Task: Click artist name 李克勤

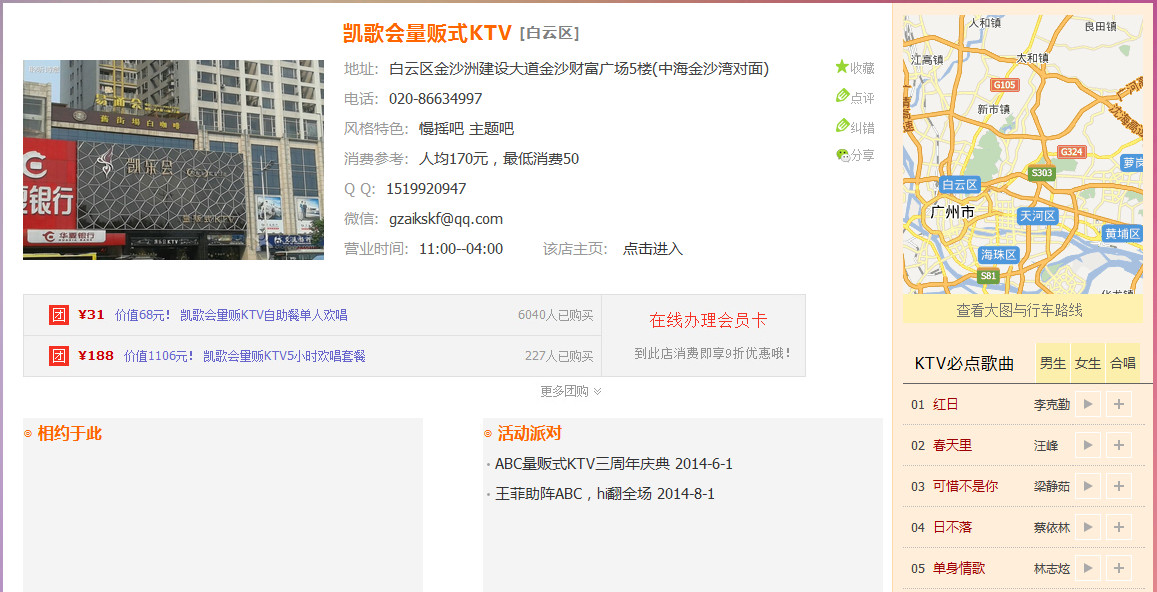Action: point(1051,405)
